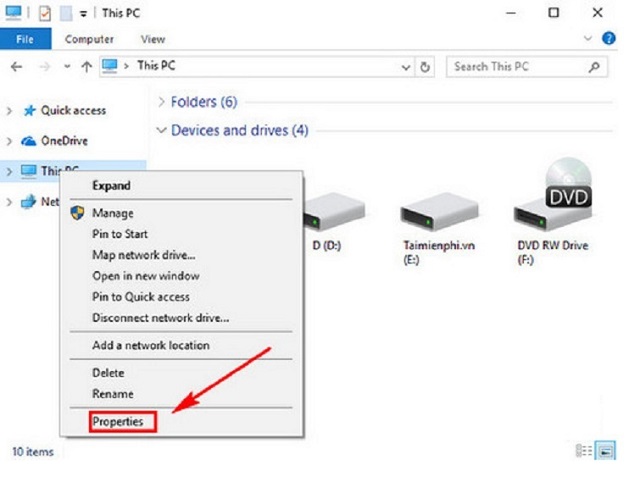Expand the Network tree node
Viewport: 640px width, 482px height.
click(x=9, y=202)
